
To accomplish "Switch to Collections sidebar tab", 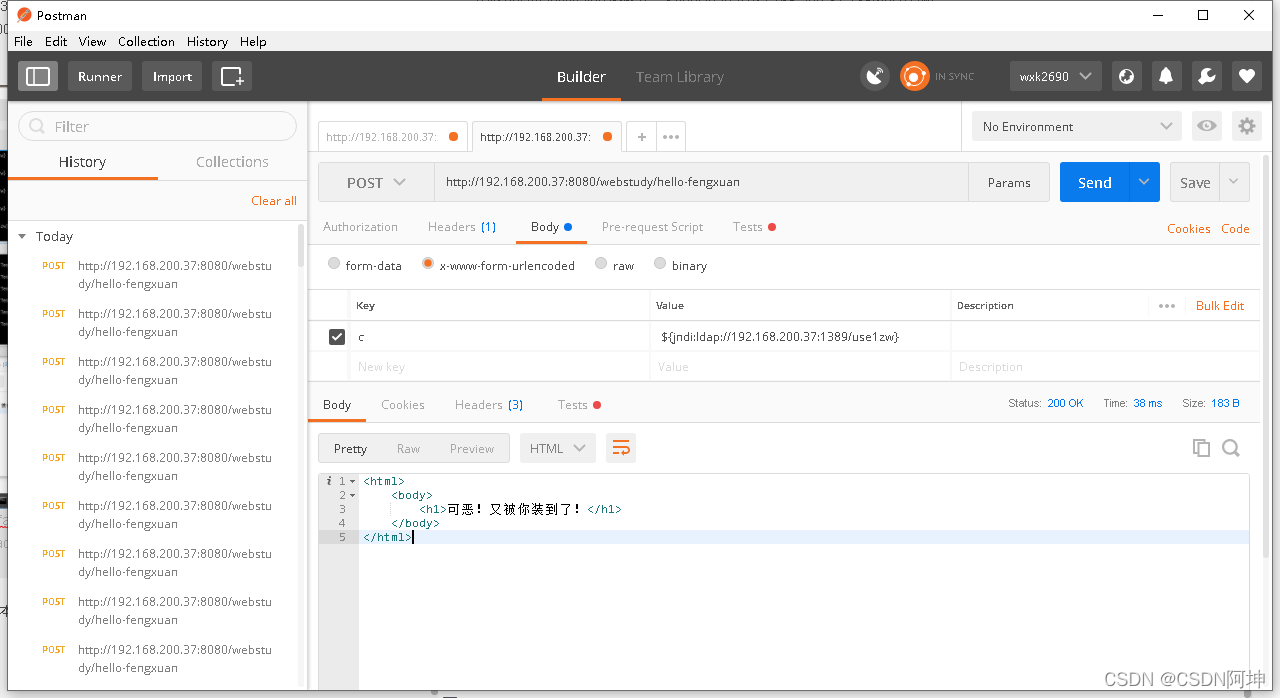I will [232, 161].
